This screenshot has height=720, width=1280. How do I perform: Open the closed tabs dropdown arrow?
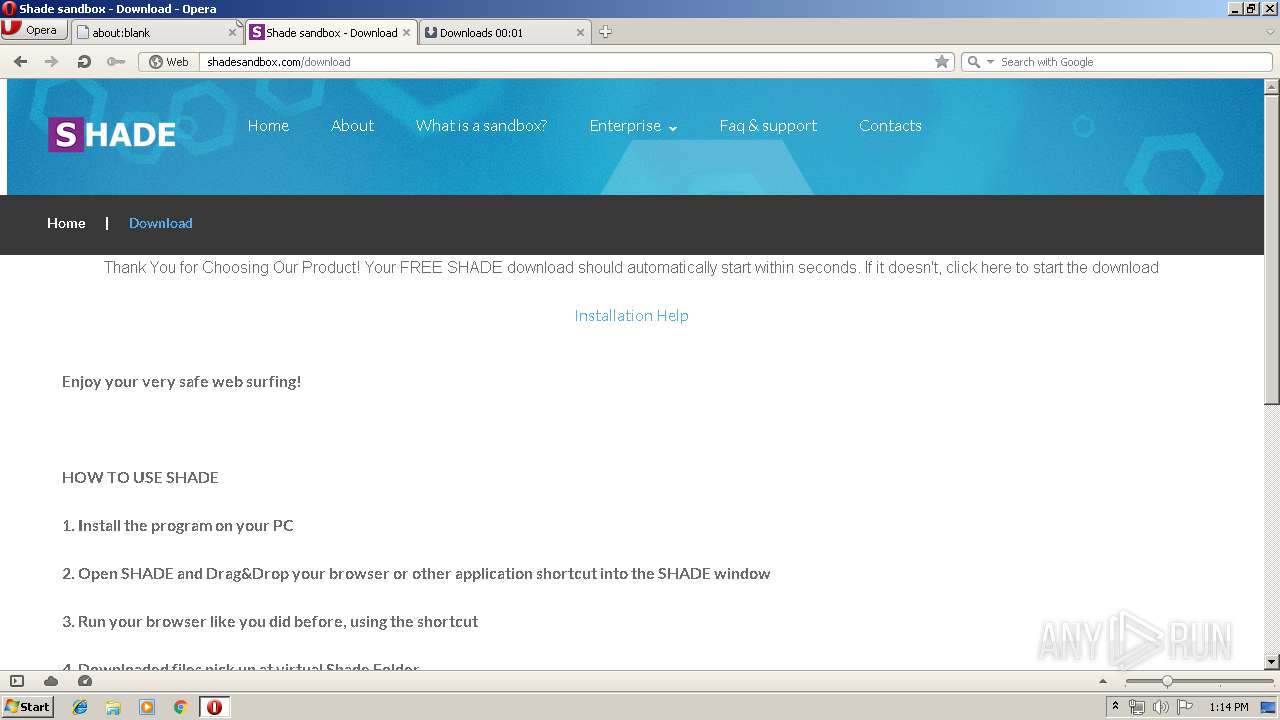tap(1270, 32)
